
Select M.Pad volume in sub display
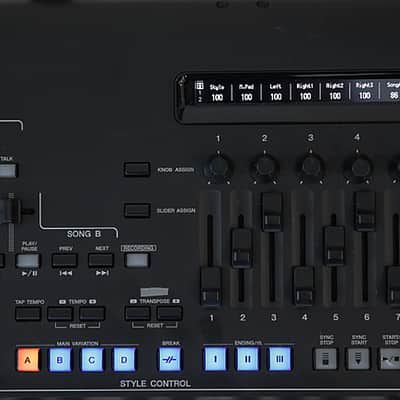pyautogui.click(x=246, y=92)
